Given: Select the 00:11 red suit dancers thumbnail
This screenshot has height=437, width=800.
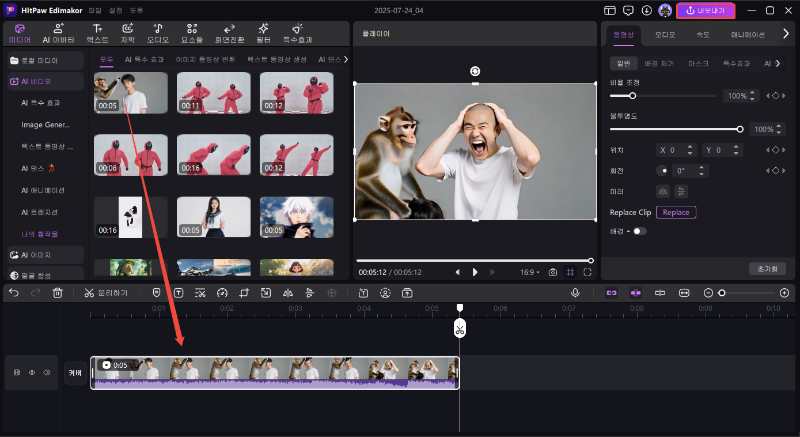Looking at the screenshot, I should pos(214,93).
